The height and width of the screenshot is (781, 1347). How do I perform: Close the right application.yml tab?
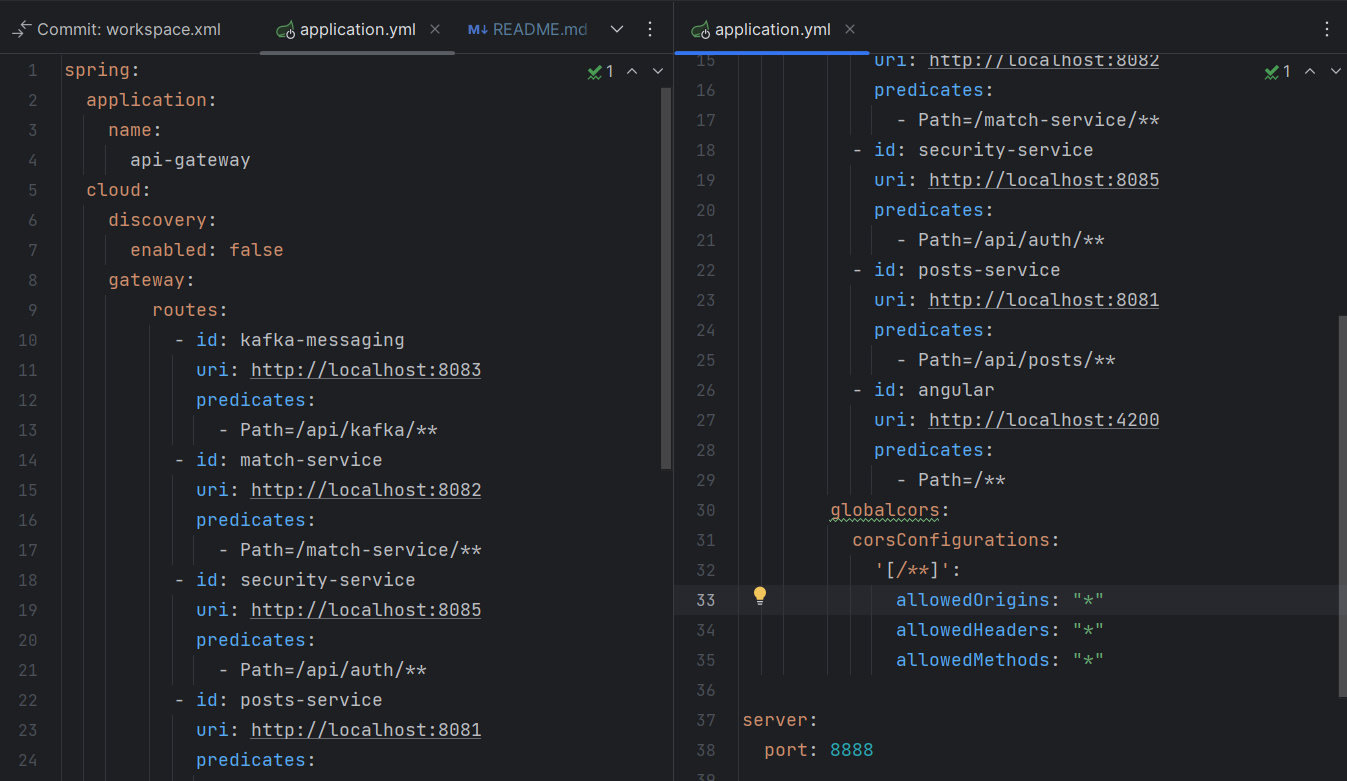tap(849, 29)
